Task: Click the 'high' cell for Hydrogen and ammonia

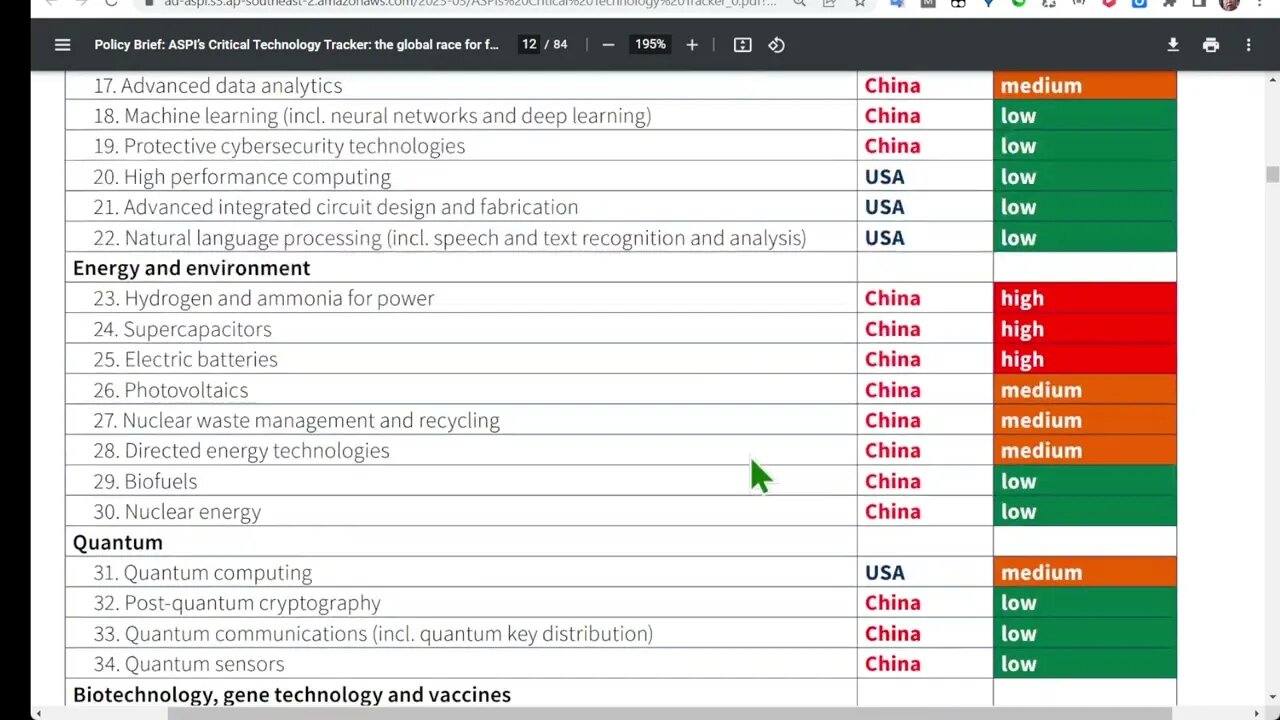Action: pyautogui.click(x=1085, y=298)
